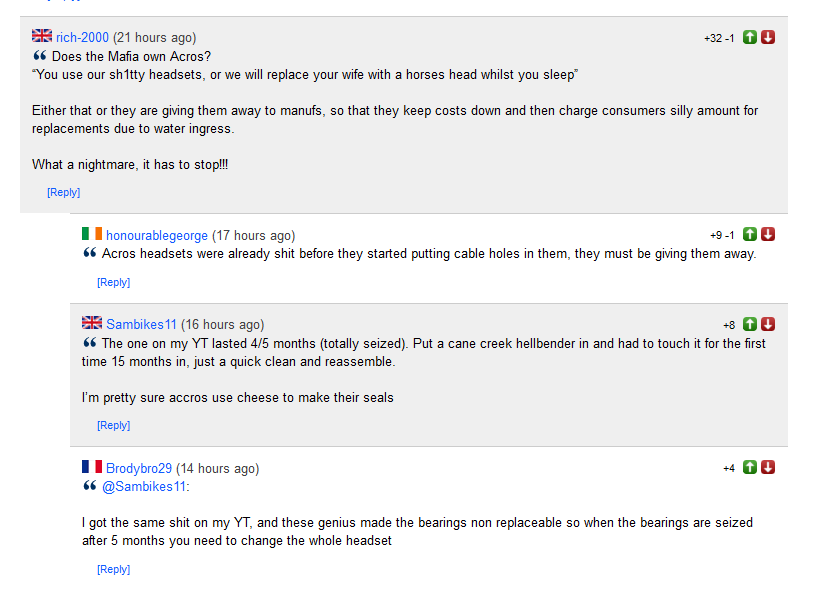Screen dimensions: 815x589
Task: Reply to rich-2000's comment
Action: pos(63,192)
